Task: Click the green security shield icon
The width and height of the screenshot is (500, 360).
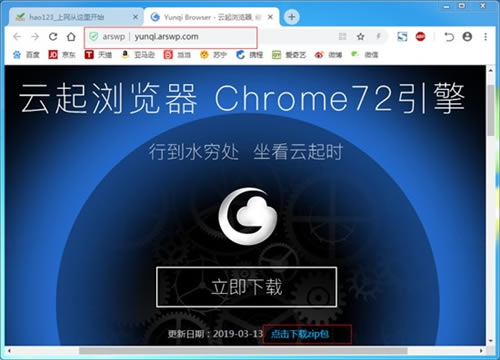Action: tap(94, 36)
